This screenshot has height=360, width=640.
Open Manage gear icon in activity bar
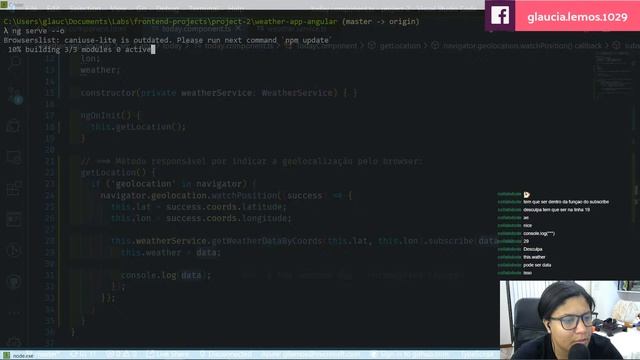click(x=14, y=342)
